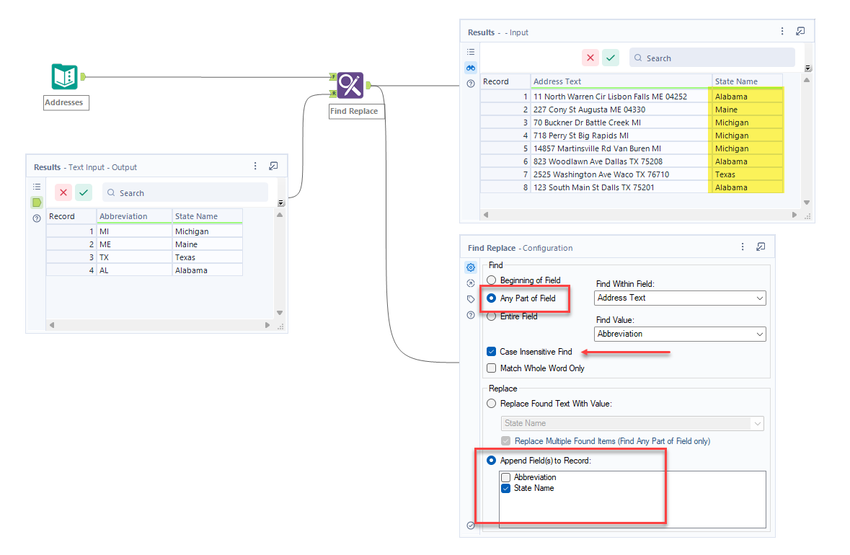The height and width of the screenshot is (555, 850).
Task: Select the Find Replace tool icon
Action: click(x=350, y=85)
